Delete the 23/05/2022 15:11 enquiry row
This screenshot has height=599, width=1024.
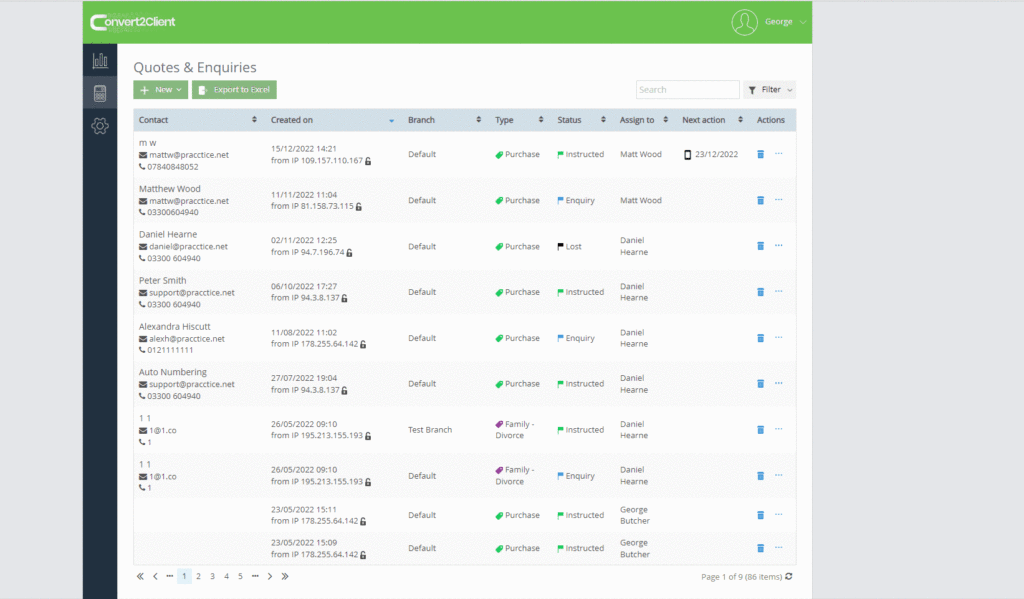pos(760,515)
